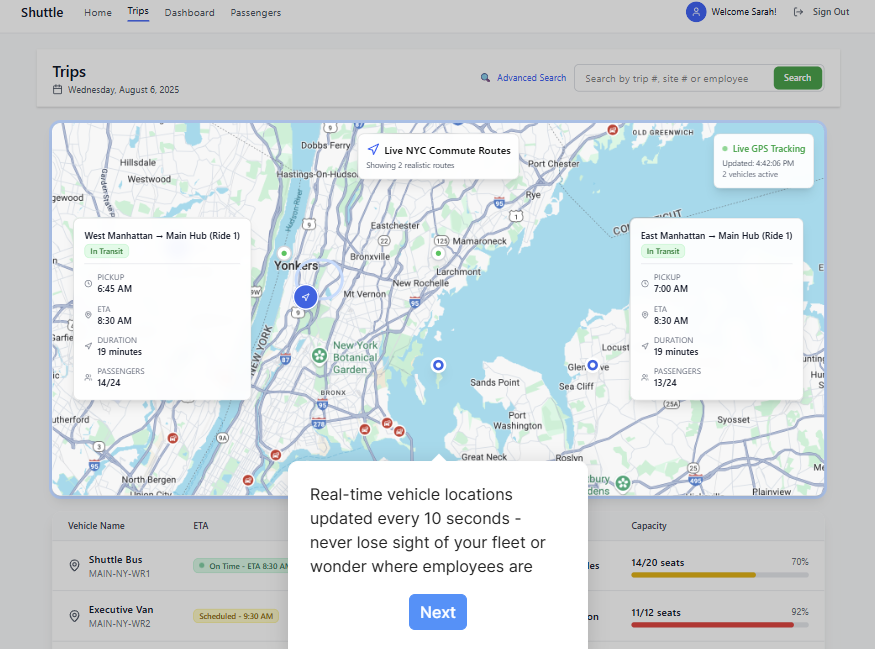
Task: Click the 11/12 seats capacity bar
Action: [x=720, y=625]
